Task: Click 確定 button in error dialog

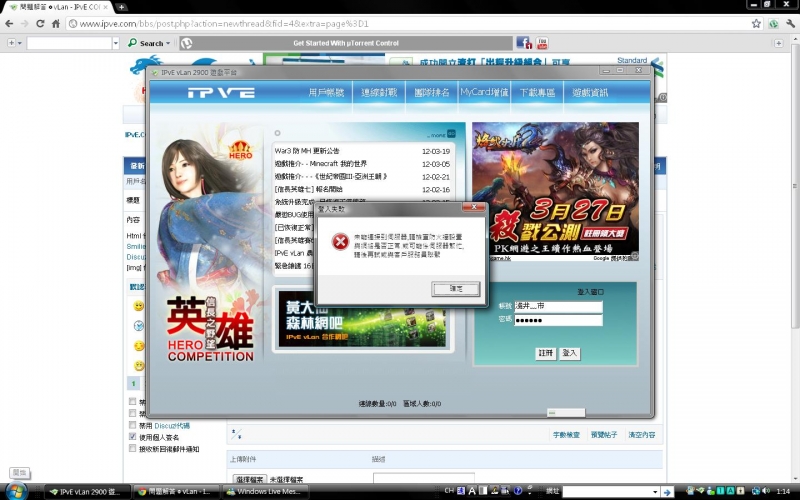Action: pos(456,289)
